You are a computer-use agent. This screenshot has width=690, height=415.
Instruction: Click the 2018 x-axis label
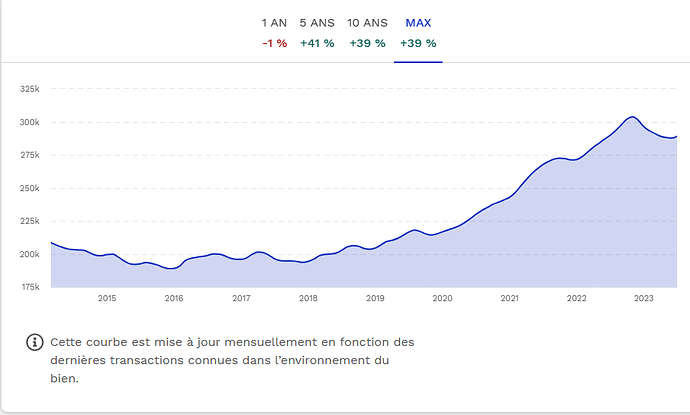tap(308, 298)
